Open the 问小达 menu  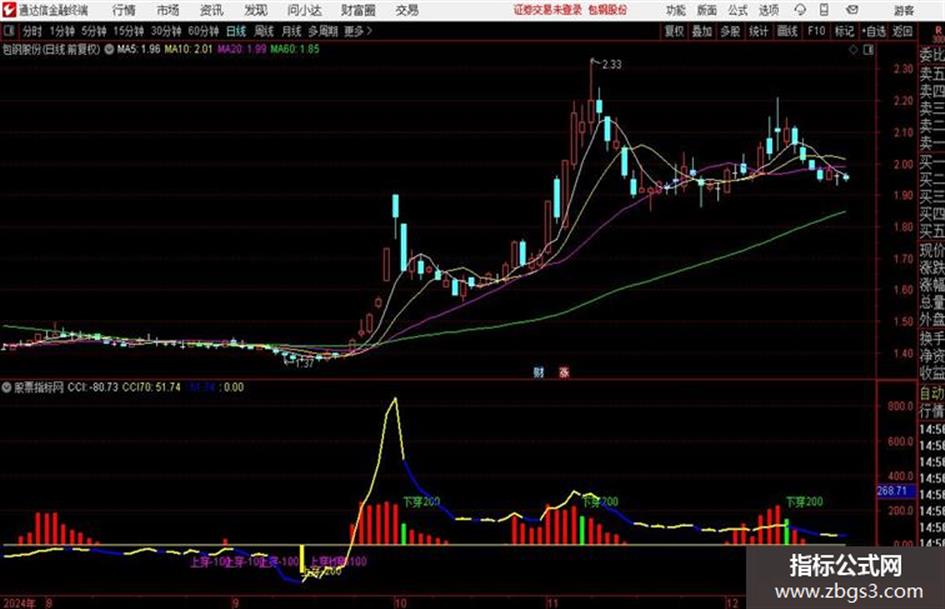[x=304, y=10]
